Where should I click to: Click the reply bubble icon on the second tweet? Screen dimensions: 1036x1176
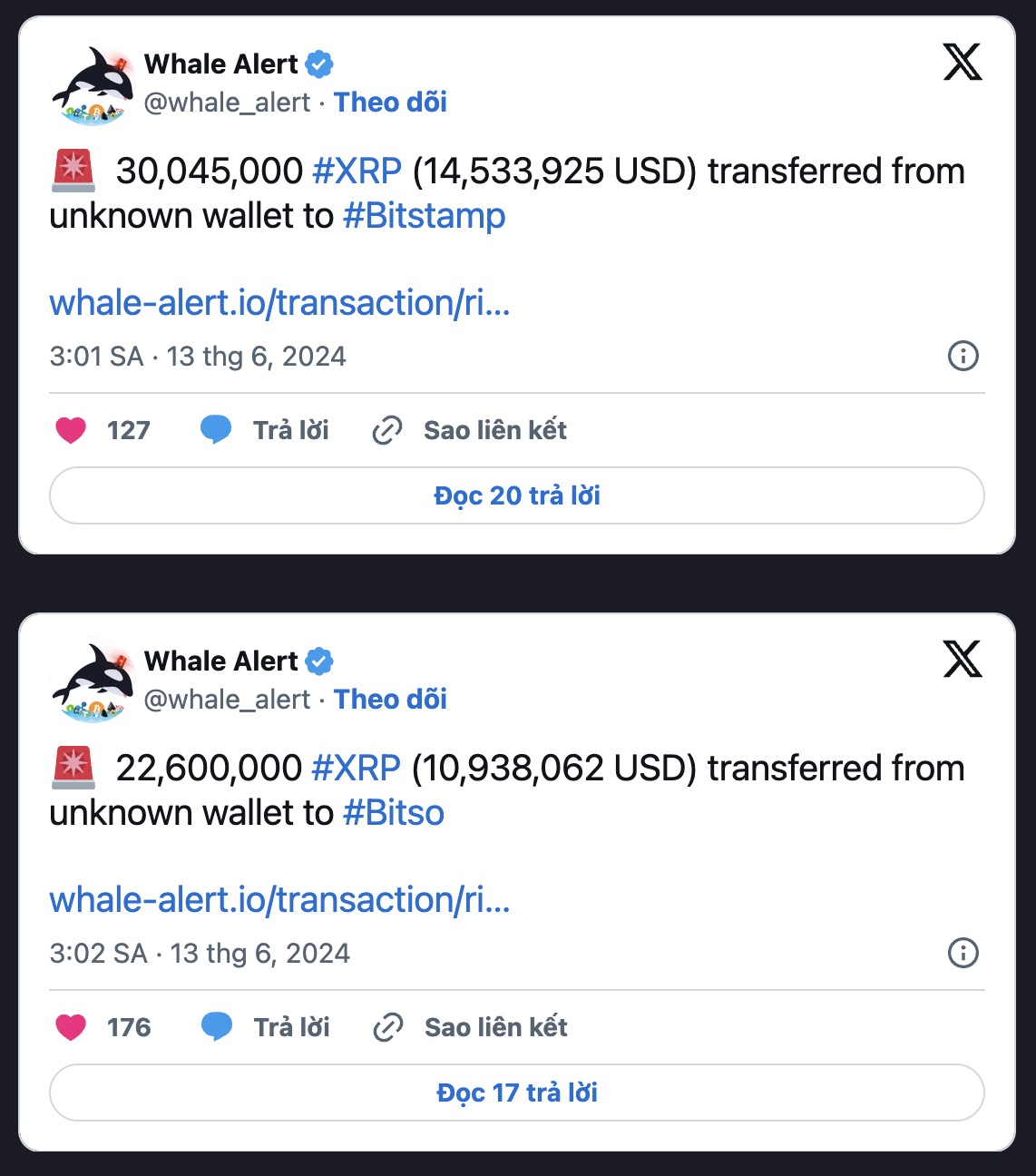tap(216, 1027)
